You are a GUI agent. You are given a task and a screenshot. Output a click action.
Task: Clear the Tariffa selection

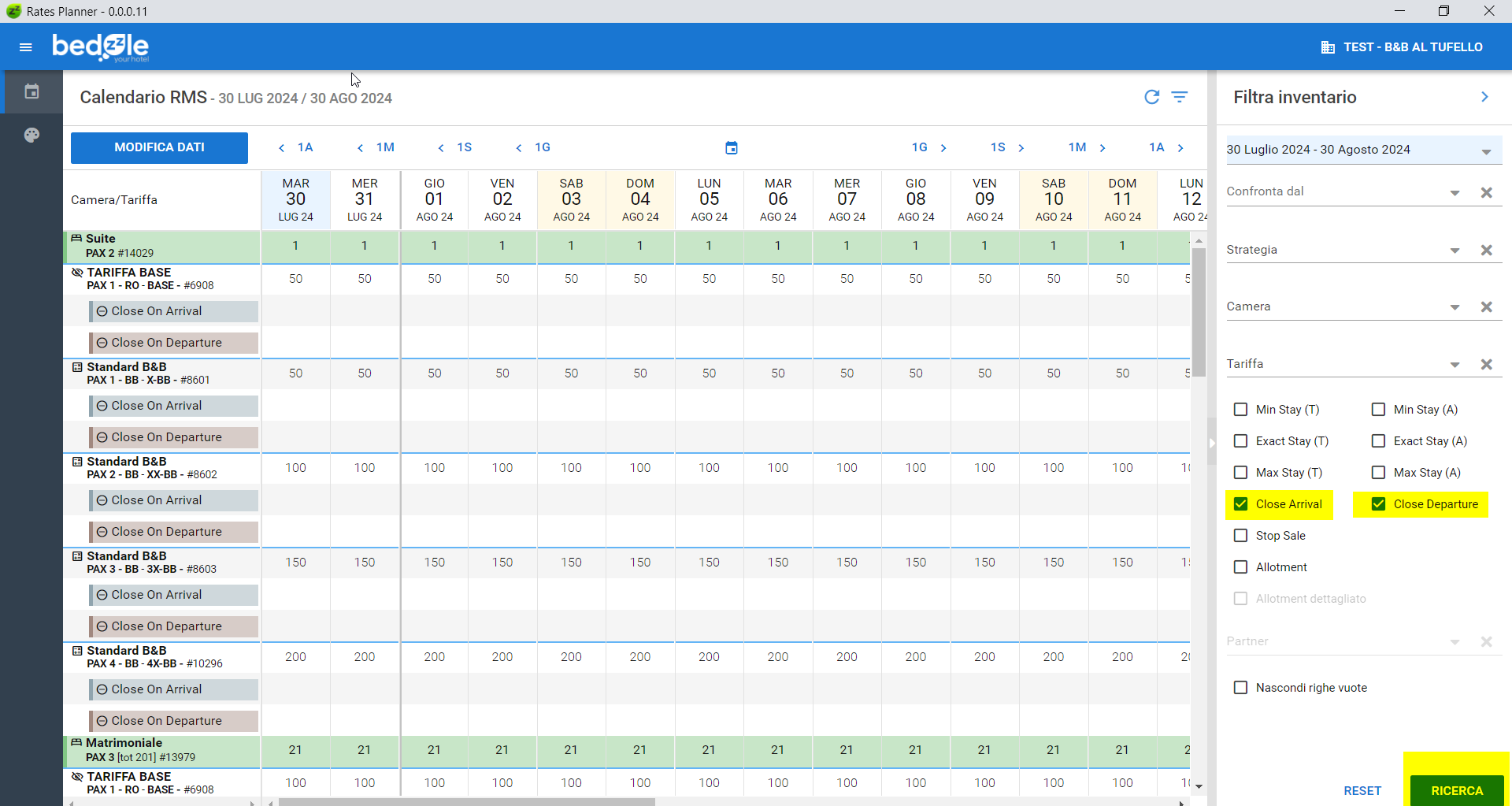point(1487,364)
